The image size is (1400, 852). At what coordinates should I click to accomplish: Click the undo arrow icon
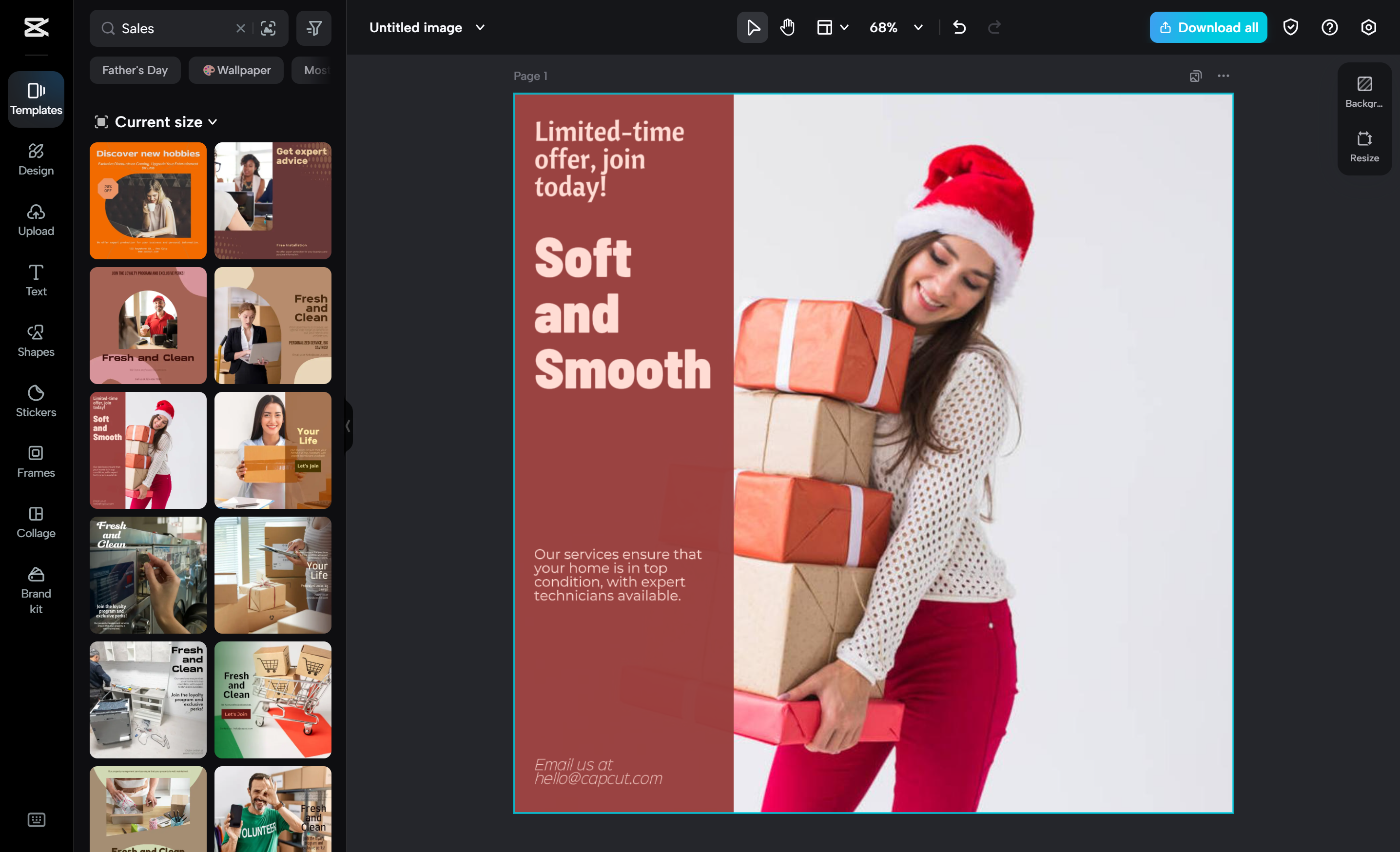click(960, 27)
